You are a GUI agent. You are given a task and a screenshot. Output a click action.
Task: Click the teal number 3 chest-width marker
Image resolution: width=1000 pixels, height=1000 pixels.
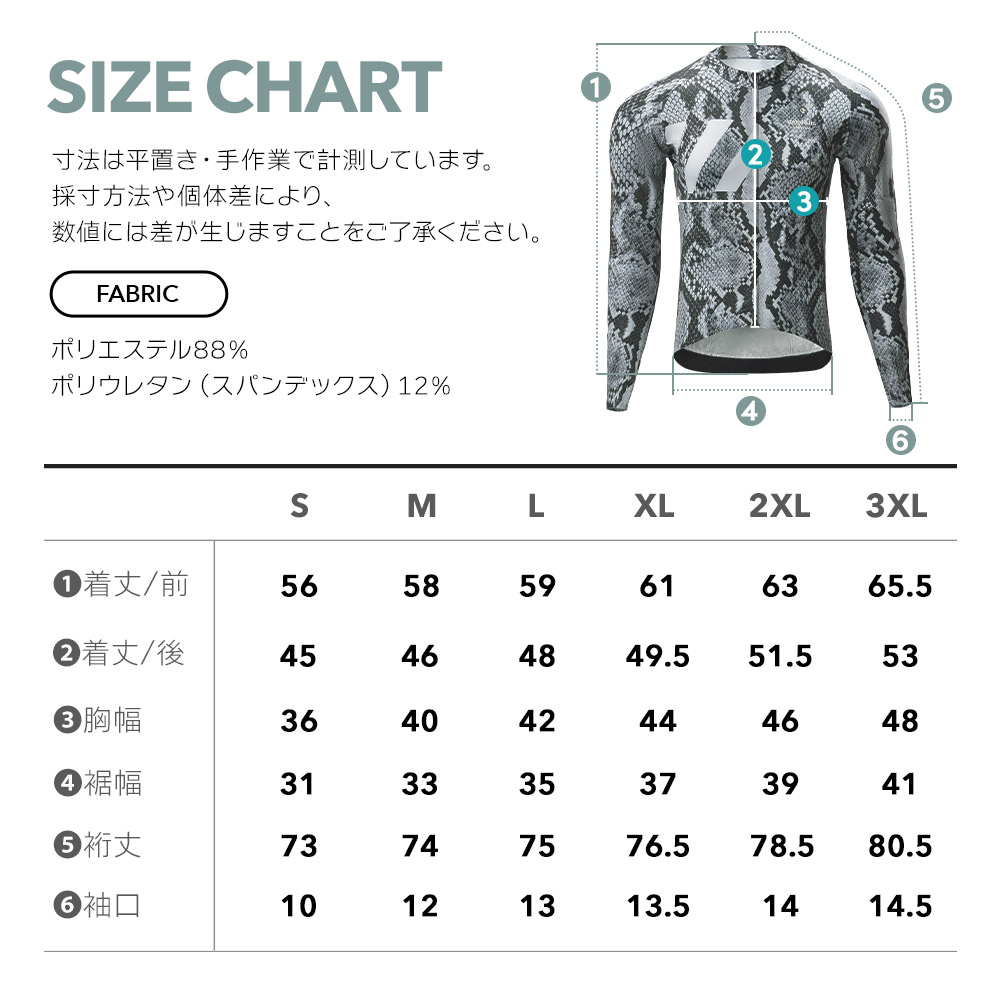[x=804, y=201]
